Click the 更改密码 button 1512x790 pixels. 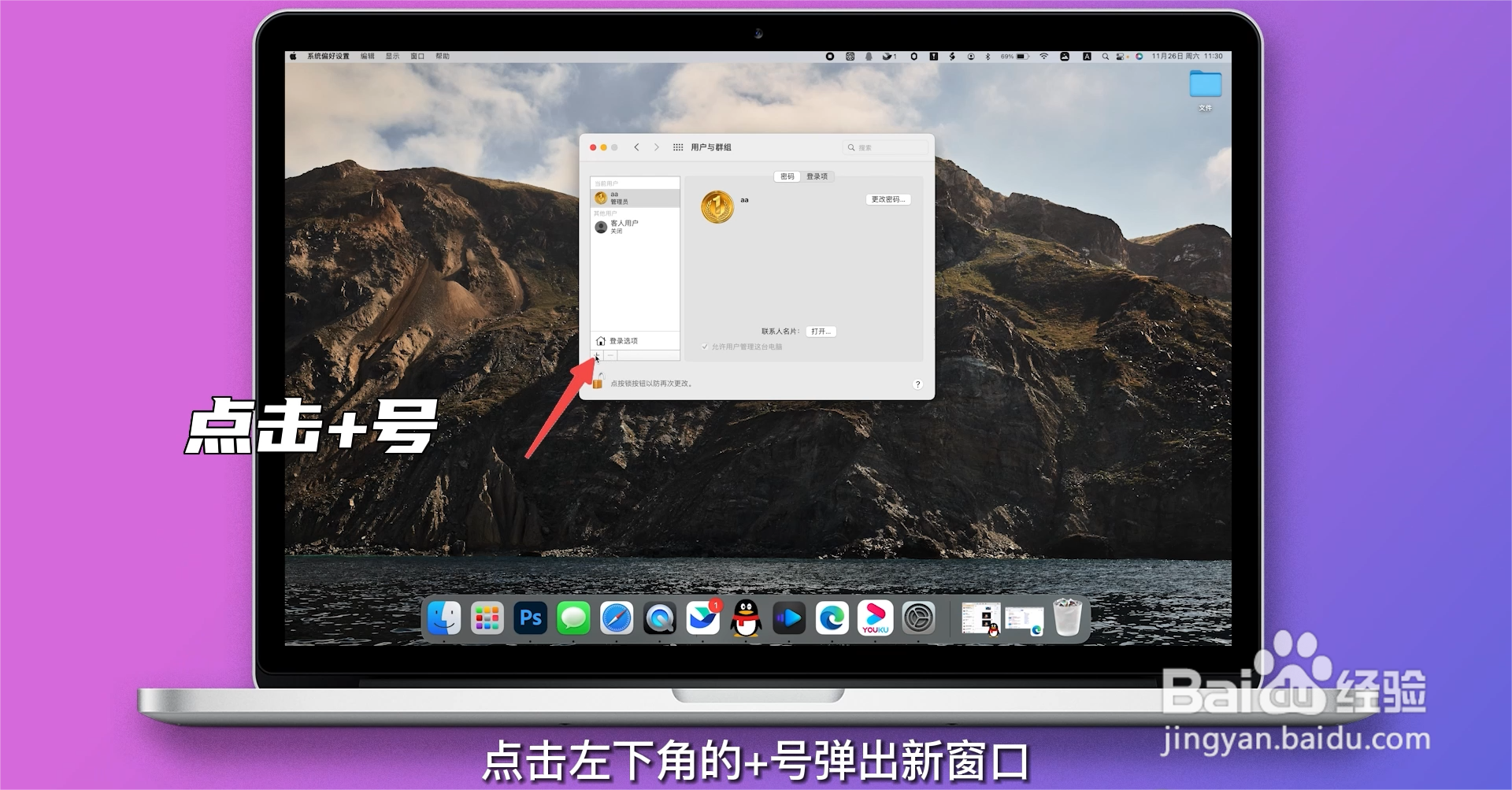[888, 199]
